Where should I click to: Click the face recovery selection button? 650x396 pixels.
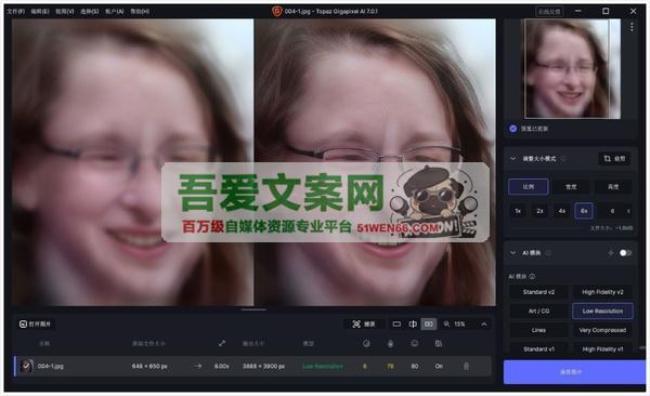click(364, 324)
